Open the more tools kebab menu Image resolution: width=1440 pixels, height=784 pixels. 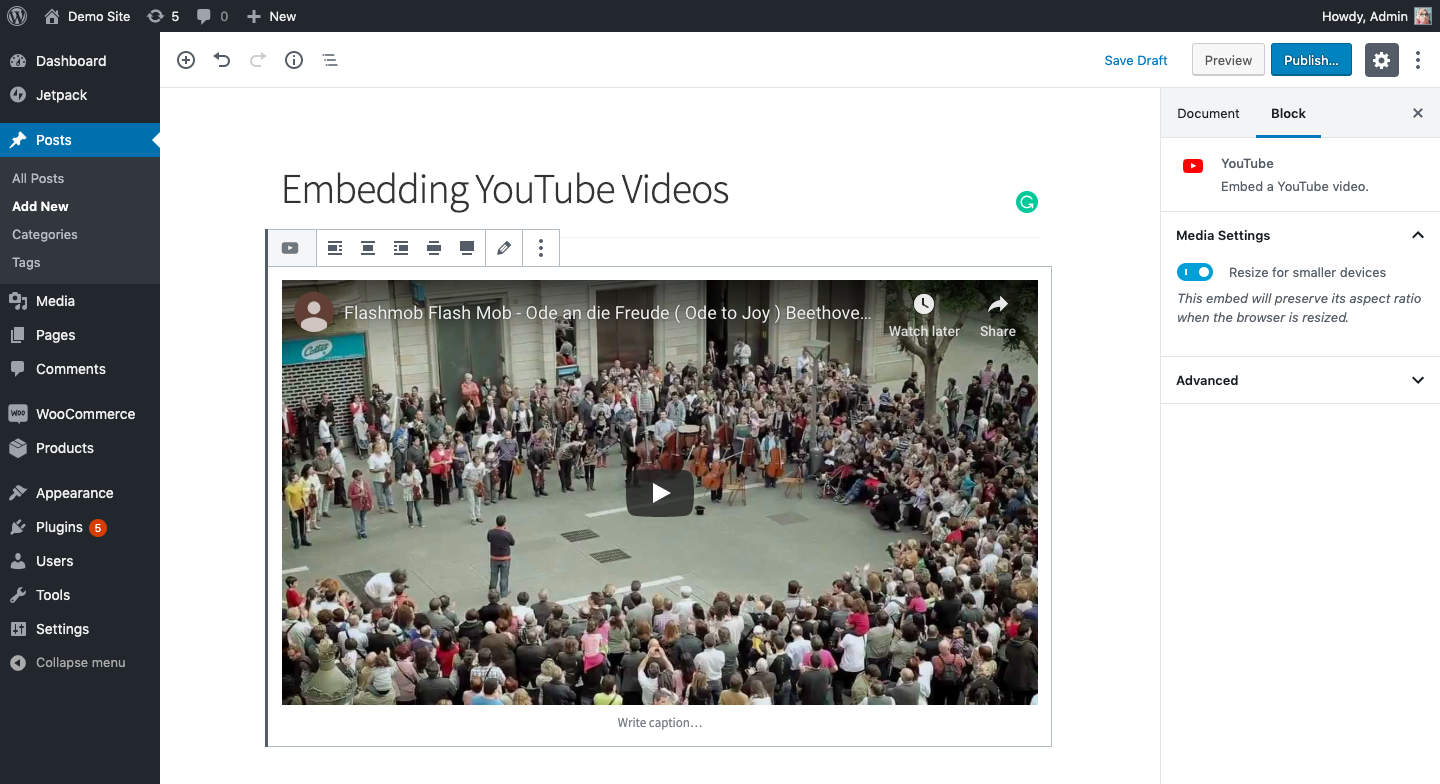coord(1418,60)
